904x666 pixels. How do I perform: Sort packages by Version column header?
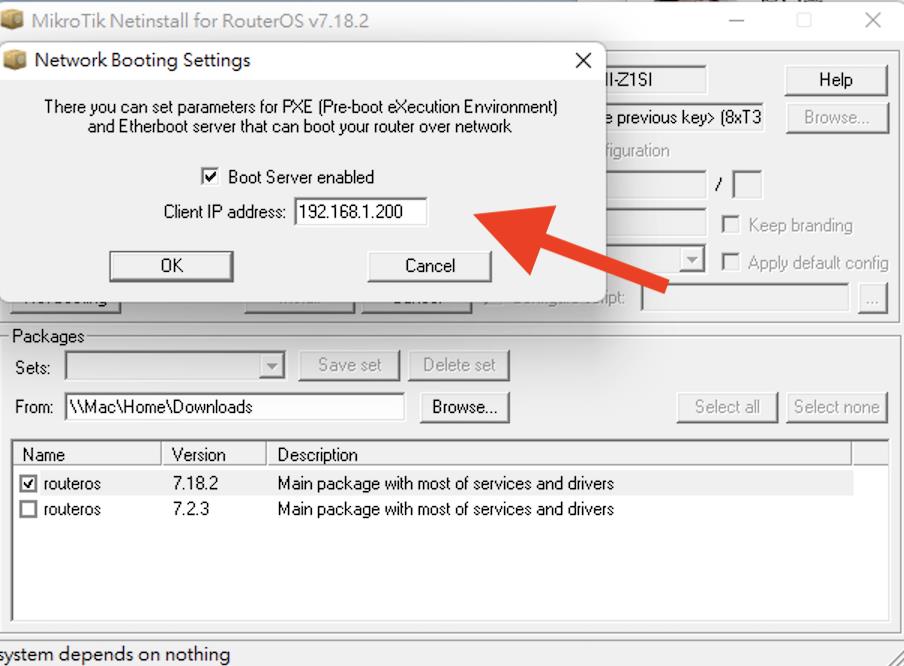[215, 455]
